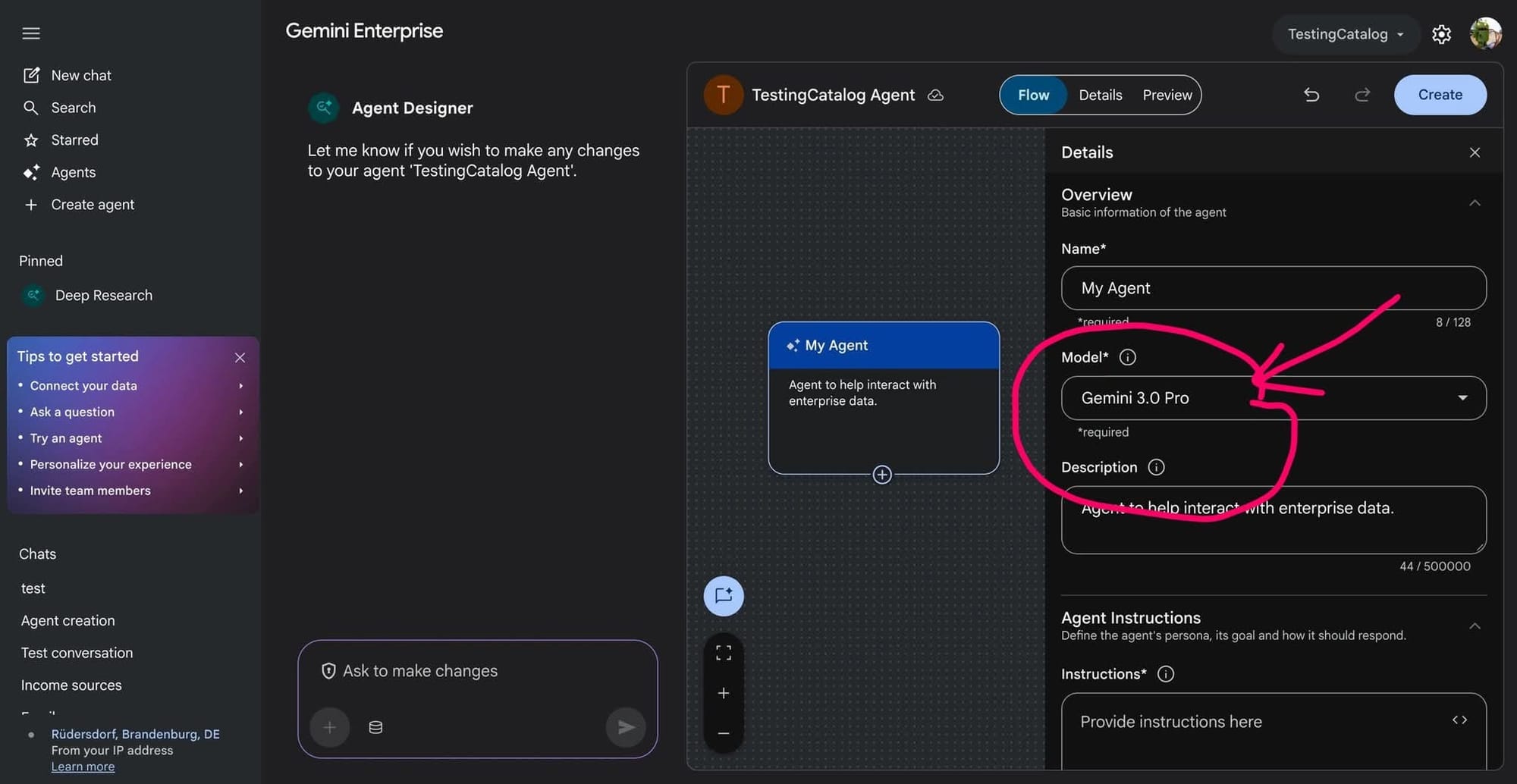1517x784 pixels.
Task: Zoom in on the flow canvas
Action: 724,693
